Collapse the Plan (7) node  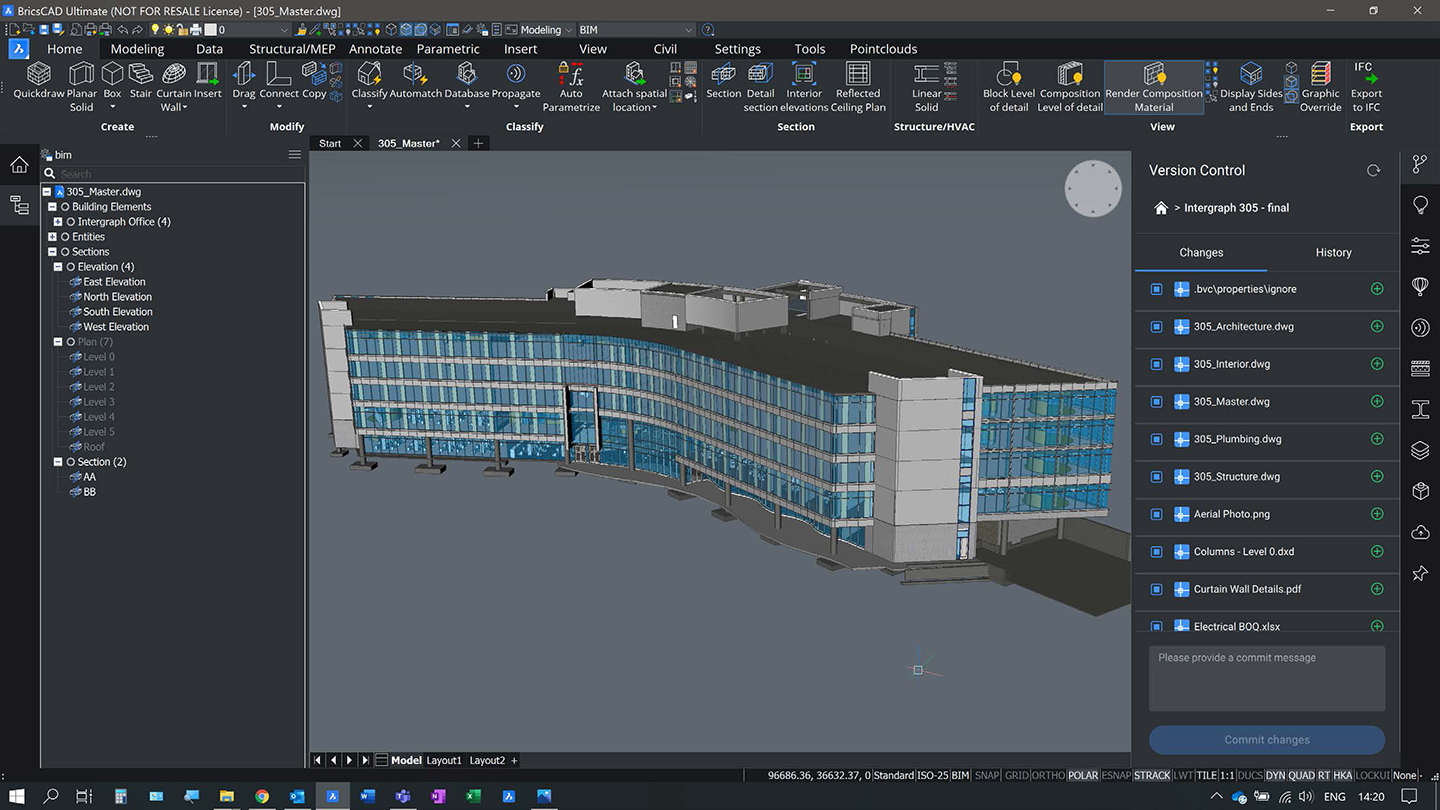pyautogui.click(x=58, y=342)
